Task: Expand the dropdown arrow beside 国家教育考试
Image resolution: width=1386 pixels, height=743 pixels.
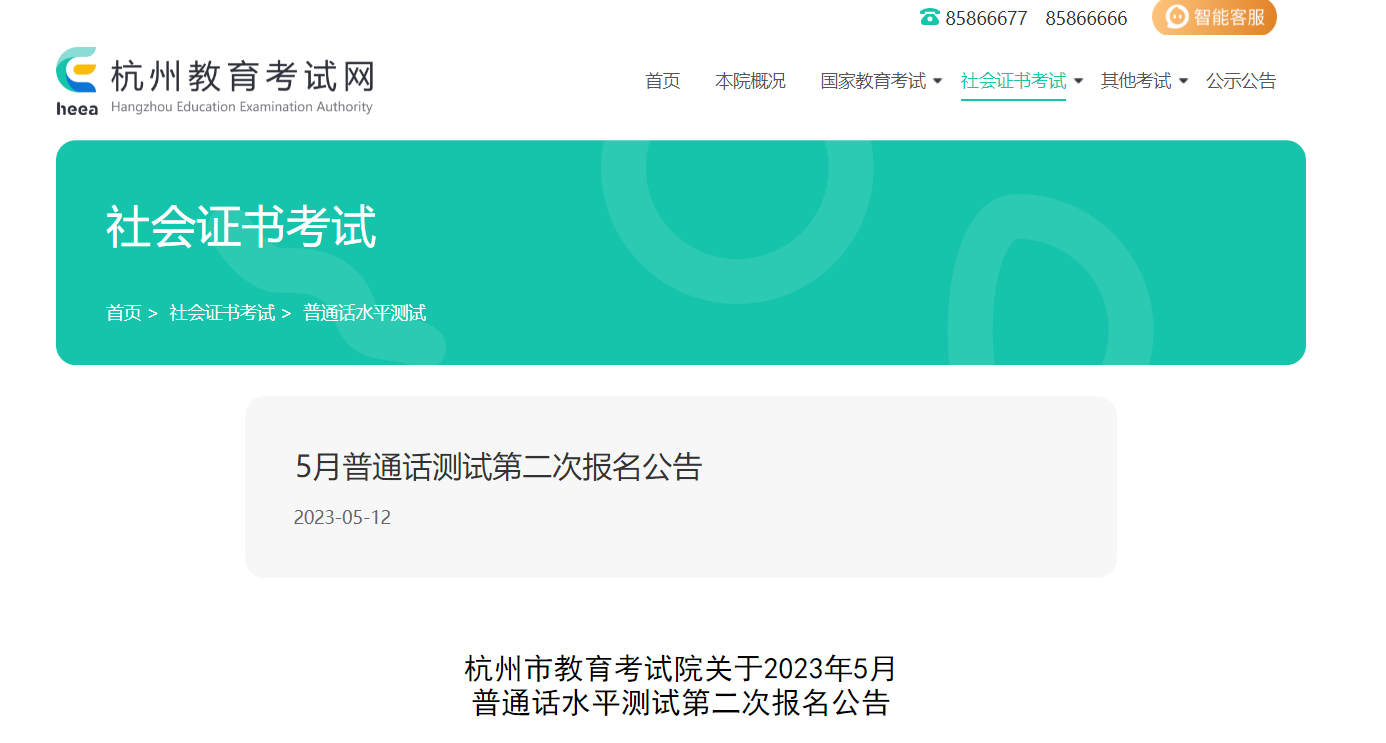Action: pos(937,81)
